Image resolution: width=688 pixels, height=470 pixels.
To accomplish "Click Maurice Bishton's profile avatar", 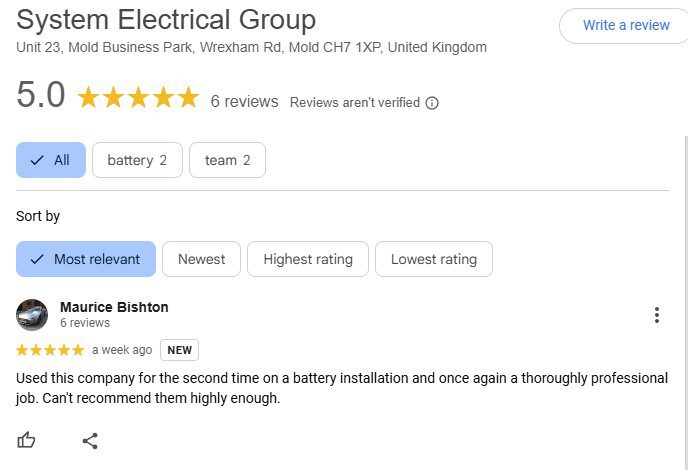I will coord(32,315).
